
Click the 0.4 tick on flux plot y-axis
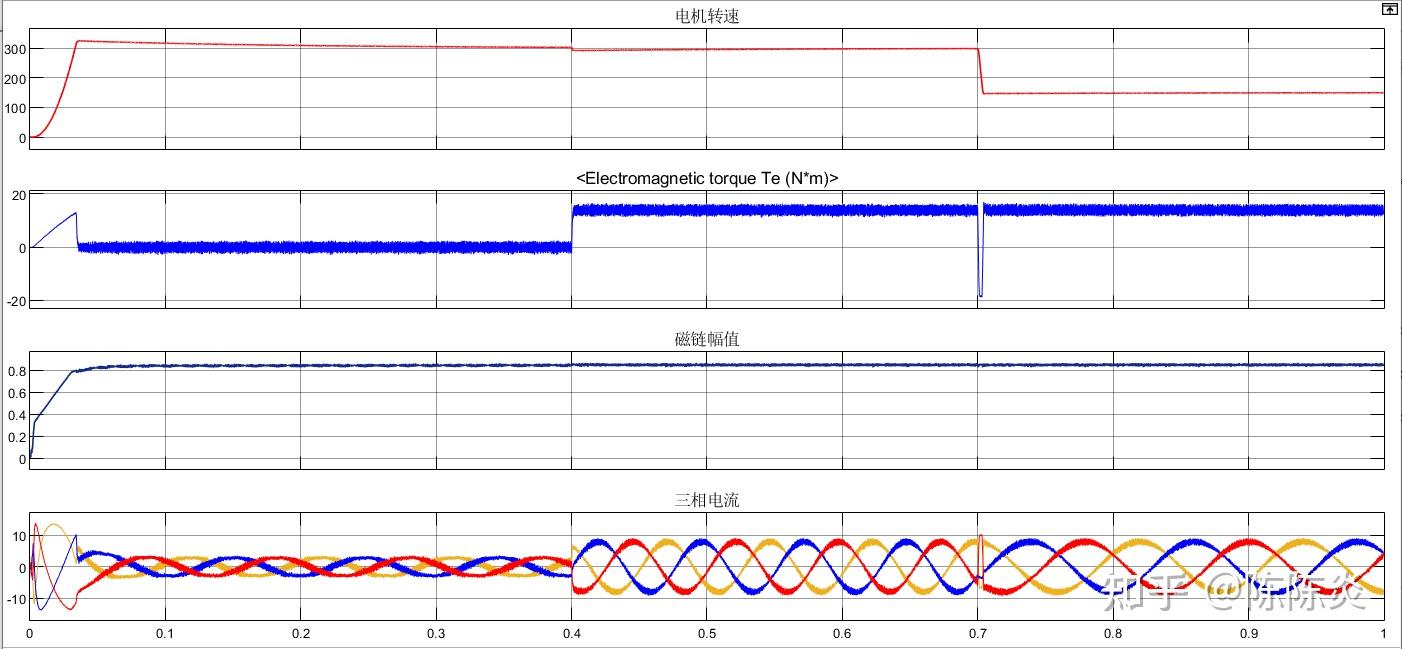coord(16,415)
